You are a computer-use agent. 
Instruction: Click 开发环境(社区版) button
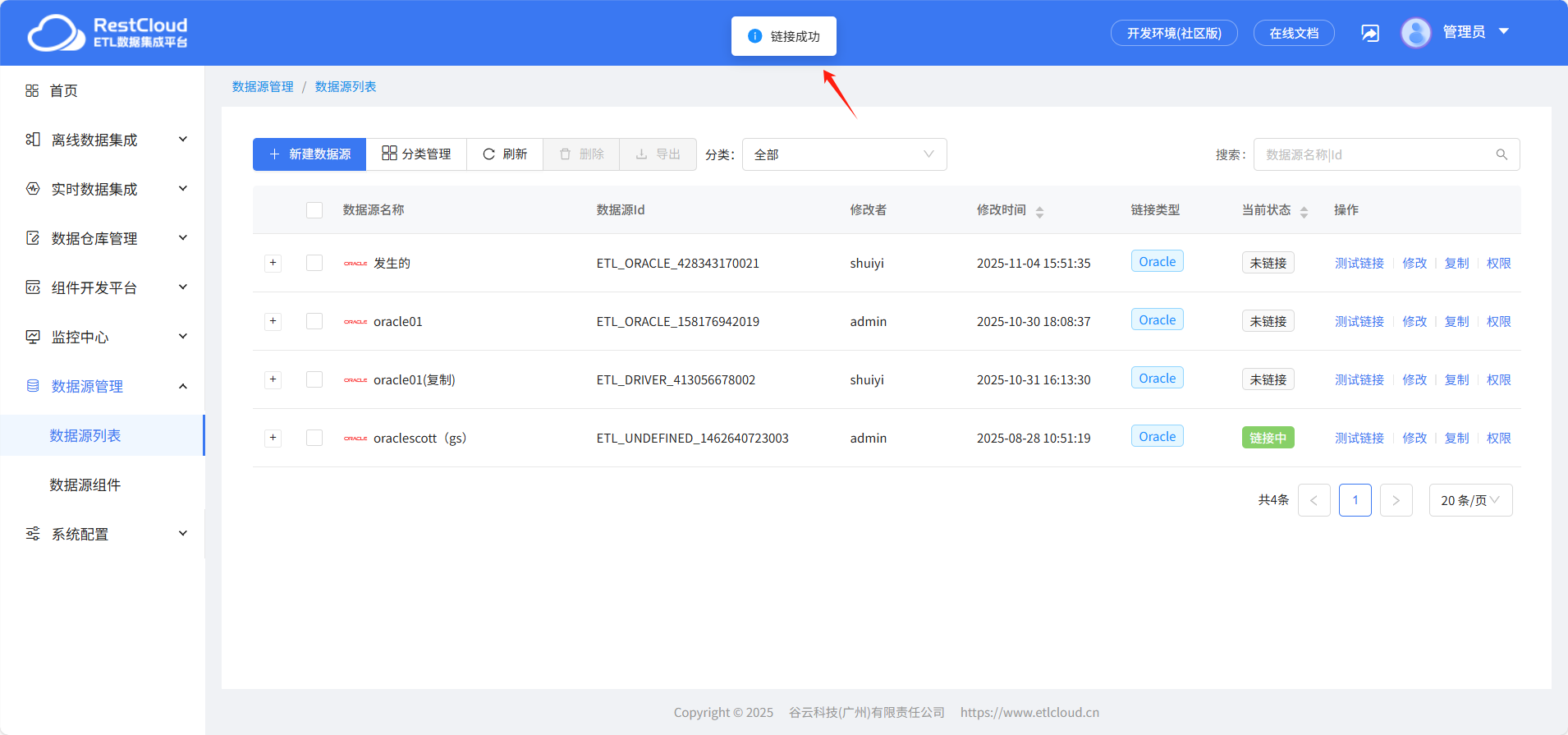coord(1174,33)
